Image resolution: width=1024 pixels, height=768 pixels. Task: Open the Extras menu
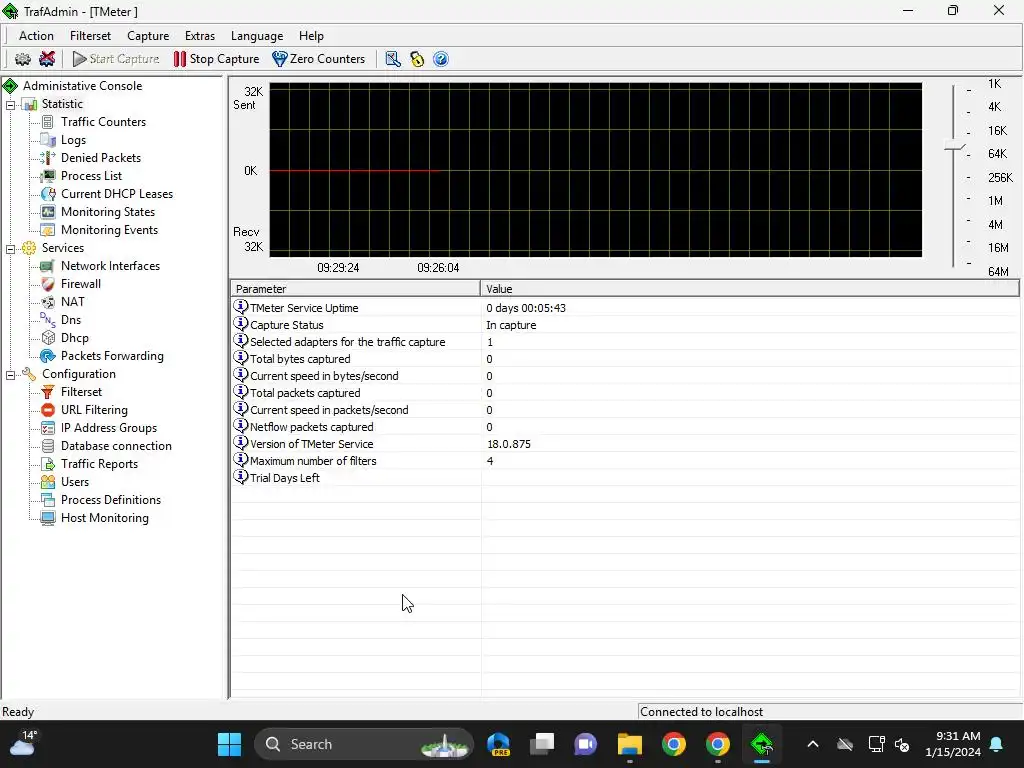coord(200,36)
